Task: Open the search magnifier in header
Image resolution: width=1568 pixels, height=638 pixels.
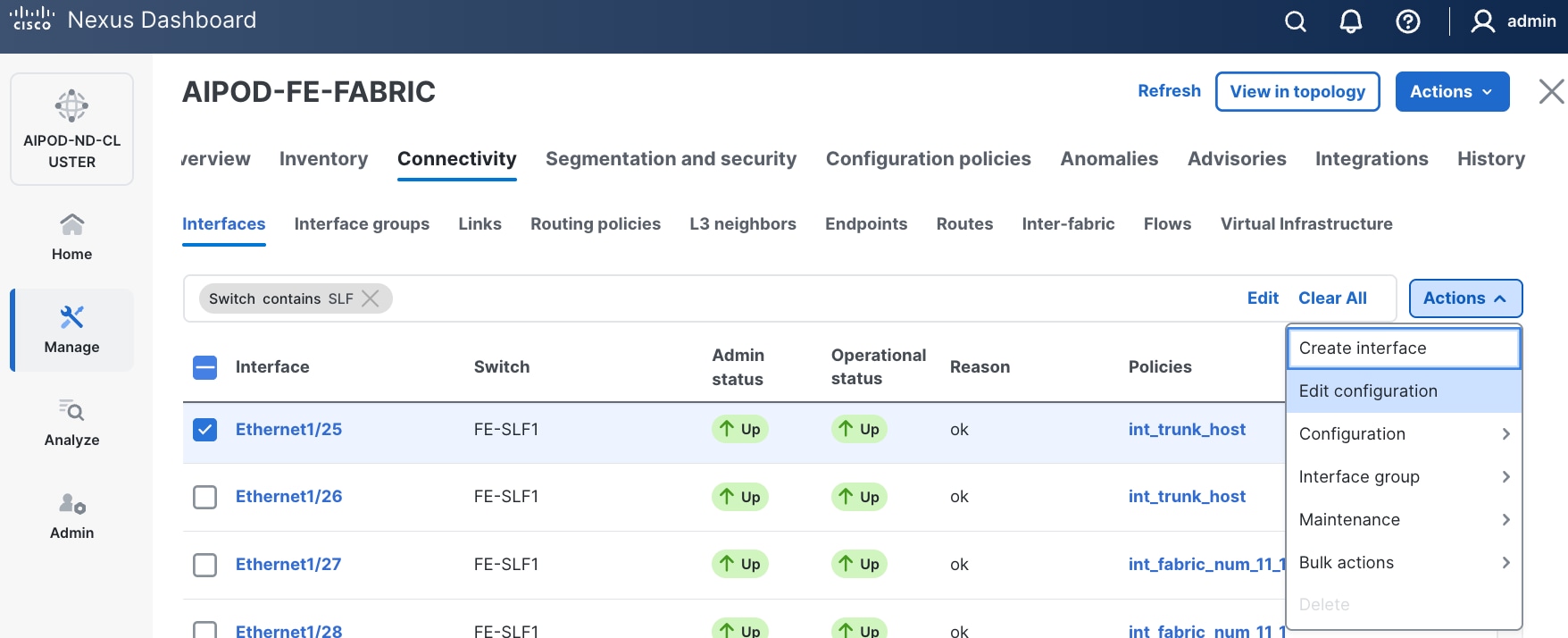Action: pos(1295,21)
